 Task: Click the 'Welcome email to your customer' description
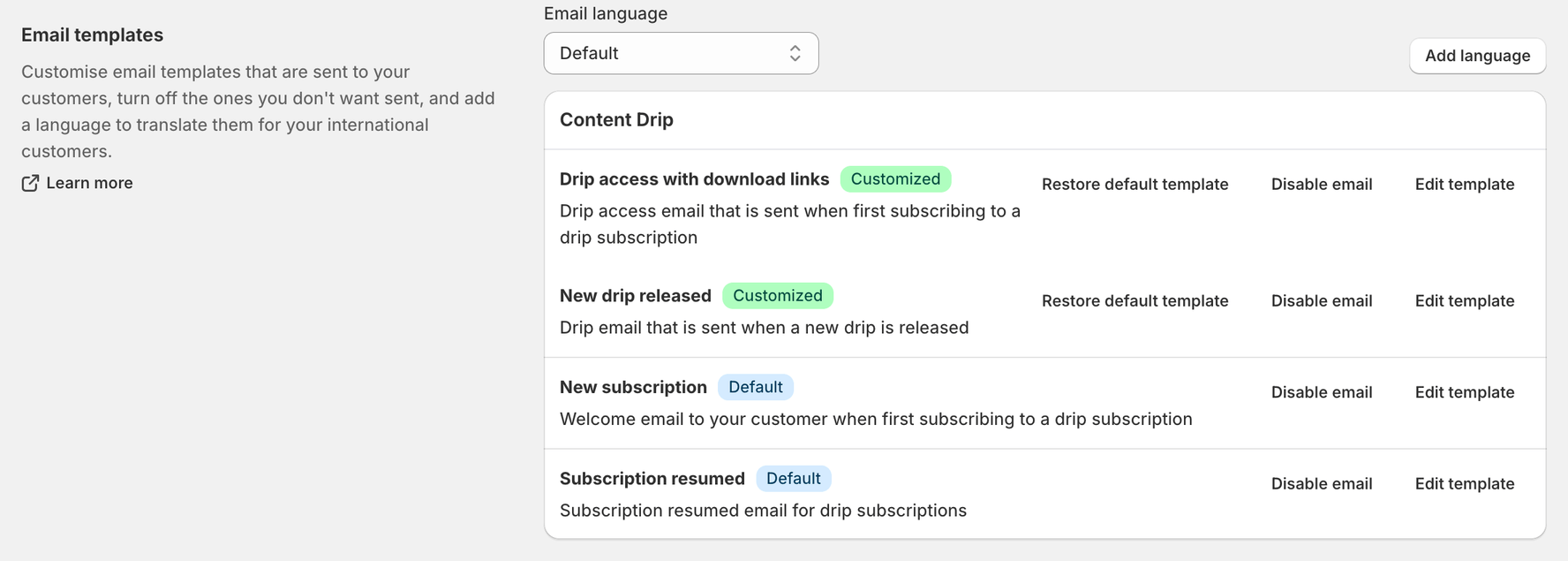tap(876, 419)
